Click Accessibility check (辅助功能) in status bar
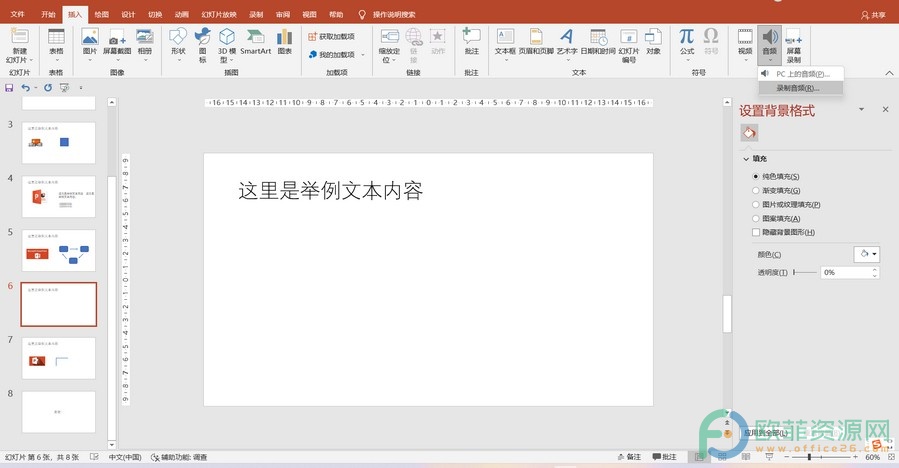 tap(179, 457)
